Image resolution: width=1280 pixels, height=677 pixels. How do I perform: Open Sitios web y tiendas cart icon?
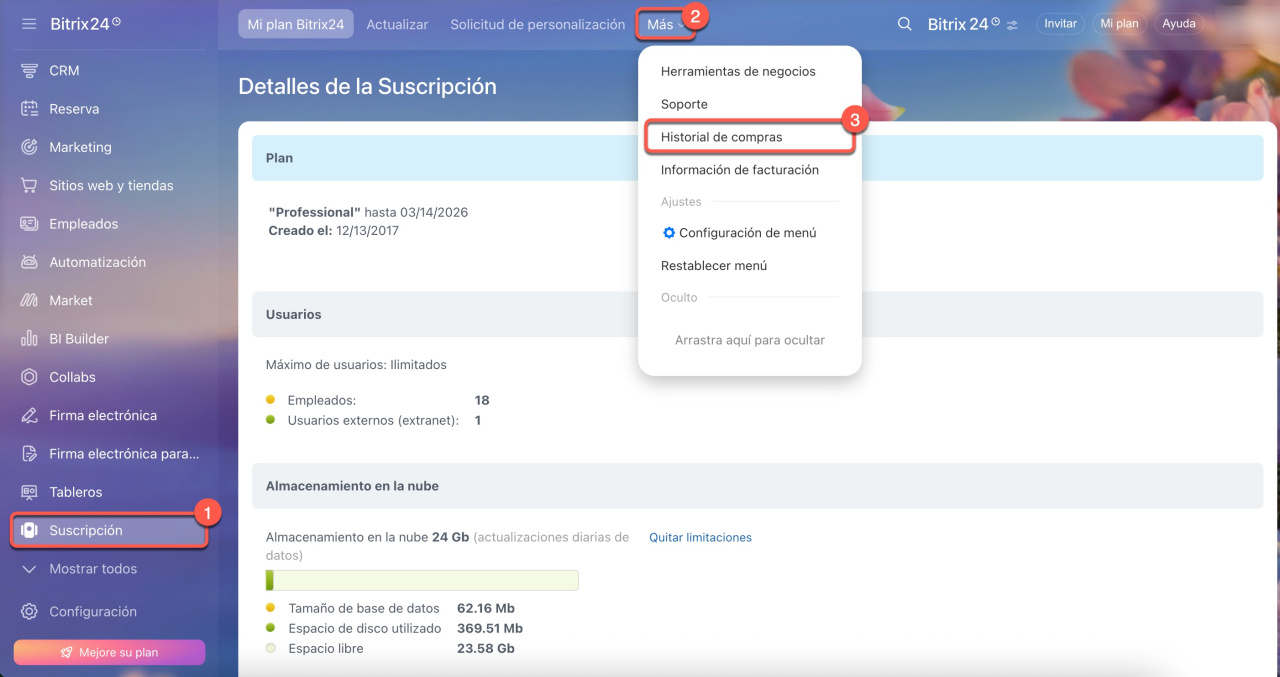(29, 186)
